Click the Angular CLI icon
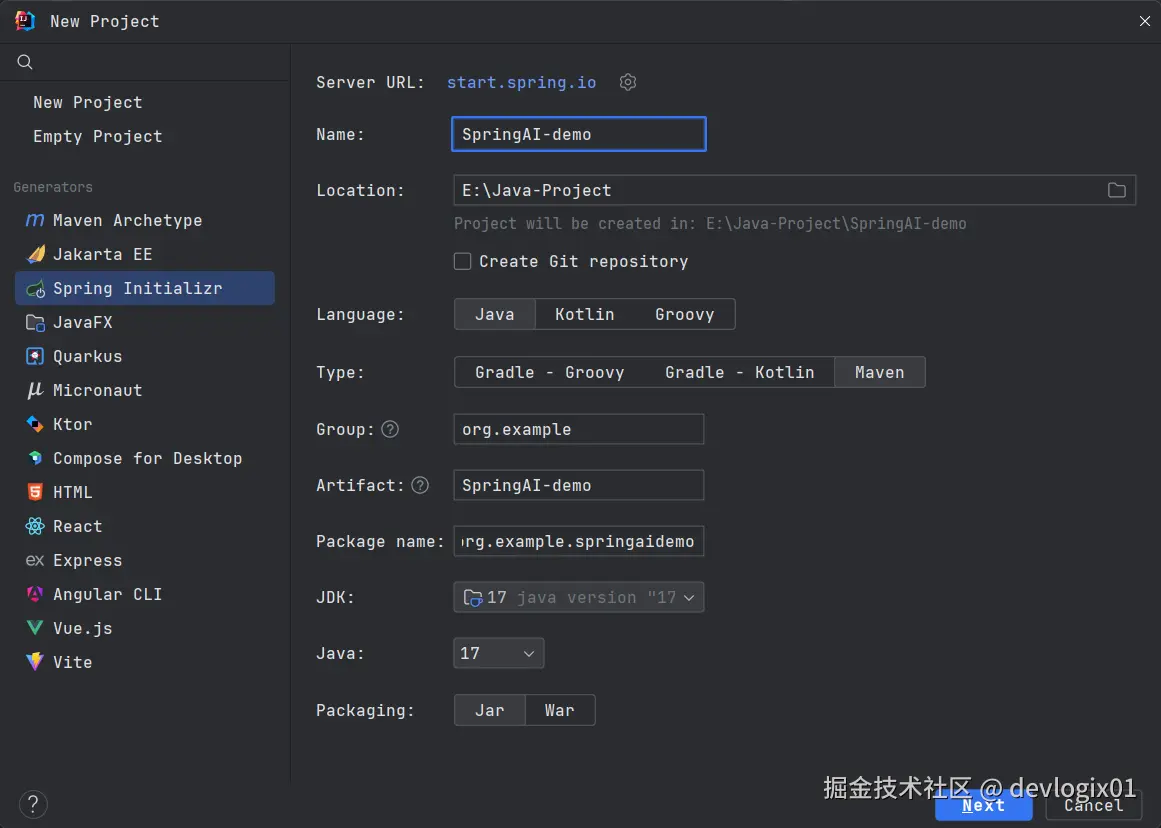This screenshot has width=1161, height=828. [x=35, y=594]
